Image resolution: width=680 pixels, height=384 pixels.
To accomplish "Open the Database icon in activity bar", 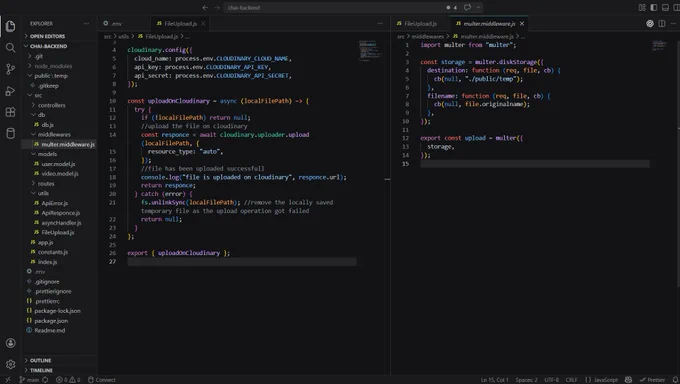I will tap(10, 133).
